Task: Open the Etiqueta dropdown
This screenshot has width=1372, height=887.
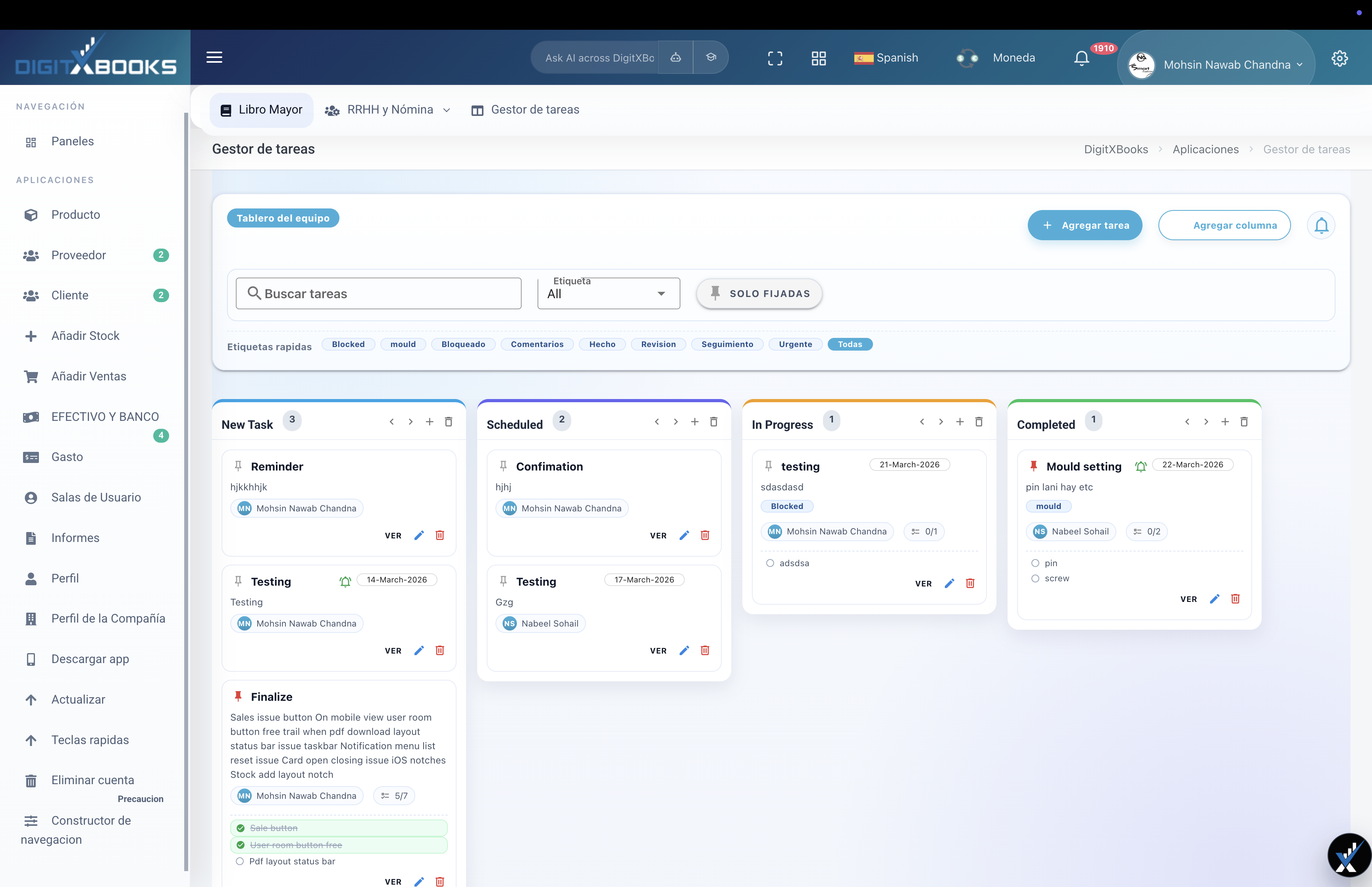Action: click(609, 294)
